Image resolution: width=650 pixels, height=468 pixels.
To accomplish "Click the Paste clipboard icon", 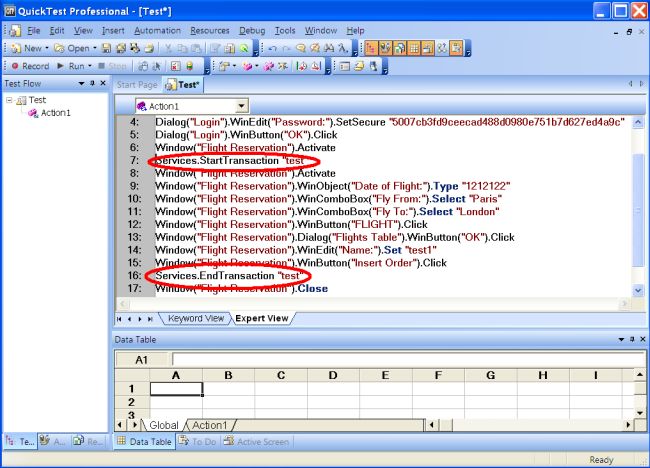I will tap(196, 48).
